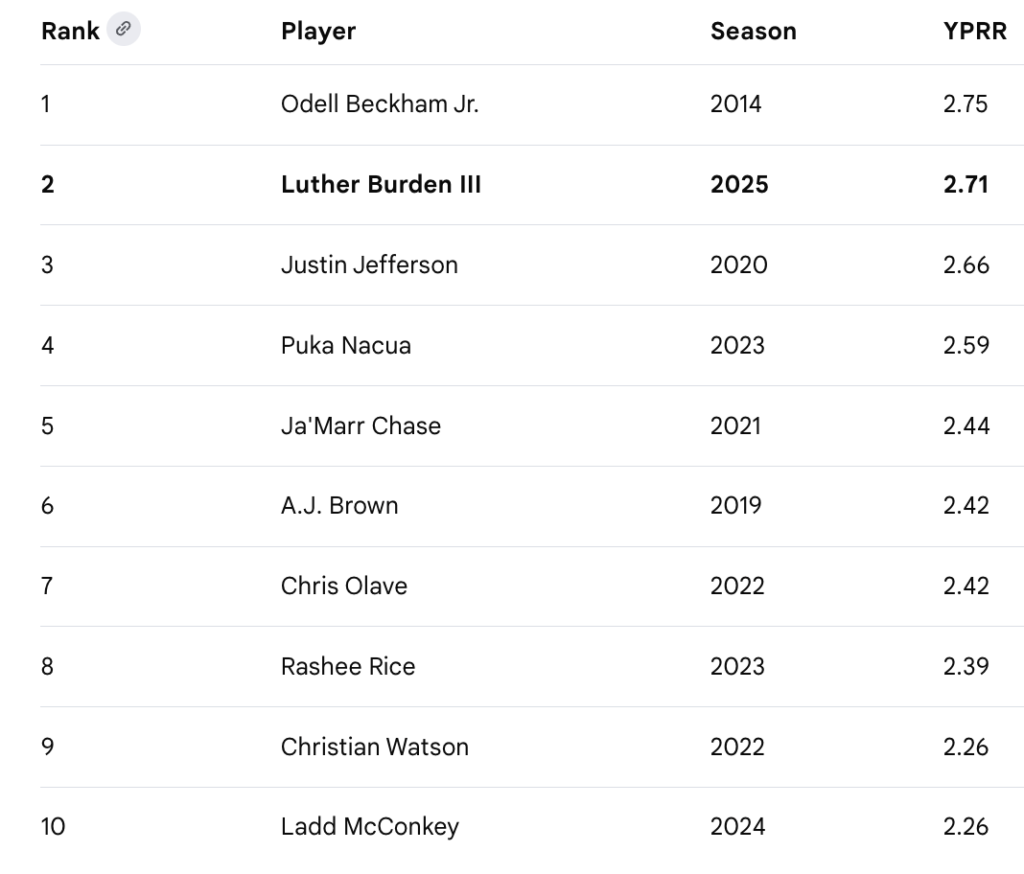Click the bold Luther Burden III name
Viewport: 1024px width, 874px height.
point(381,184)
